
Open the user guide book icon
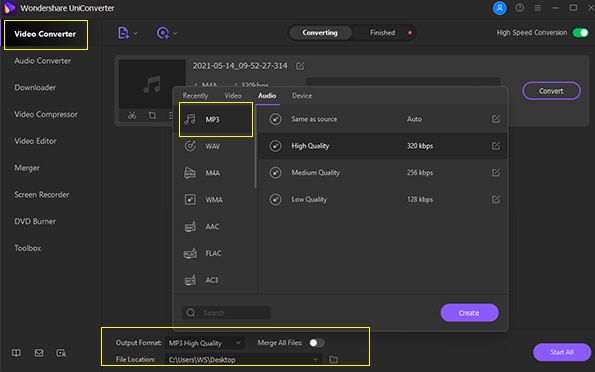coord(16,353)
